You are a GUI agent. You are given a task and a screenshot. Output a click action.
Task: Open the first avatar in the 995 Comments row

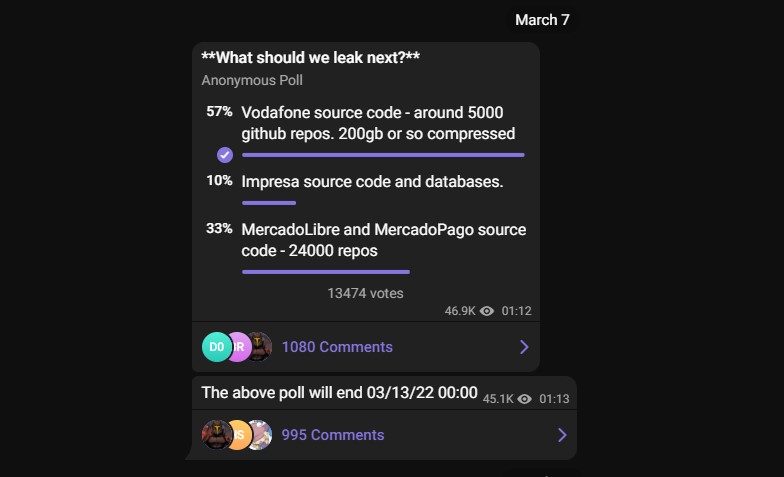coord(216,435)
